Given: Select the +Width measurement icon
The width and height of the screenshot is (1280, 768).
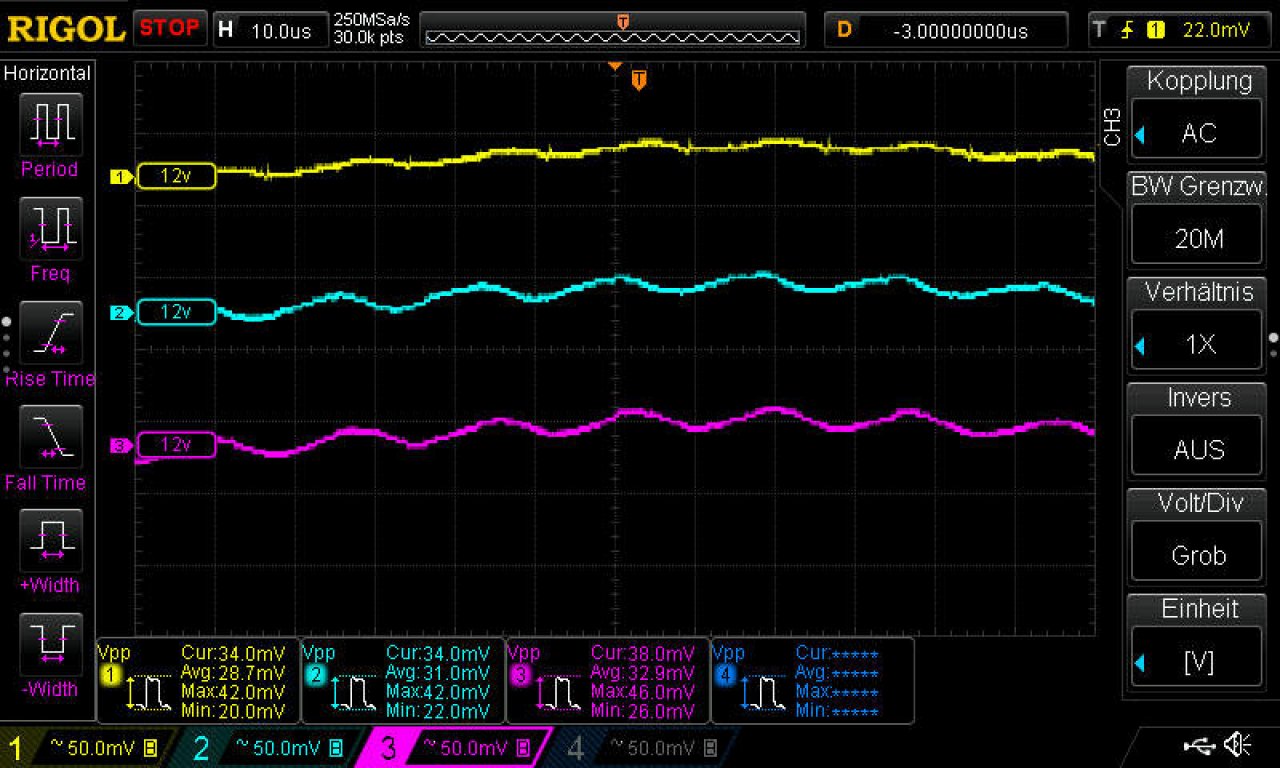Looking at the screenshot, I should [50, 540].
